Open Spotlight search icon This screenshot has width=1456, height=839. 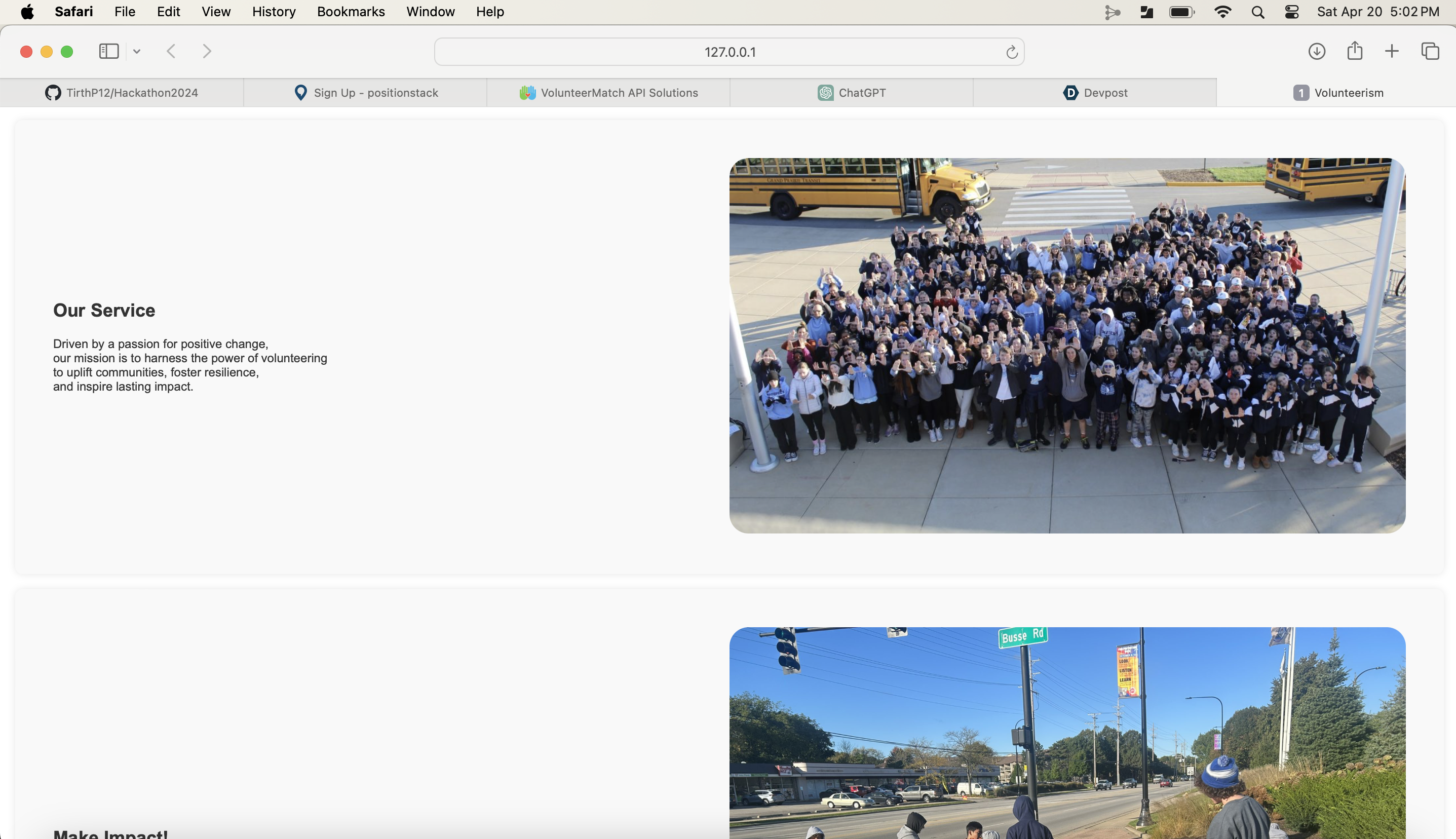(1258, 12)
